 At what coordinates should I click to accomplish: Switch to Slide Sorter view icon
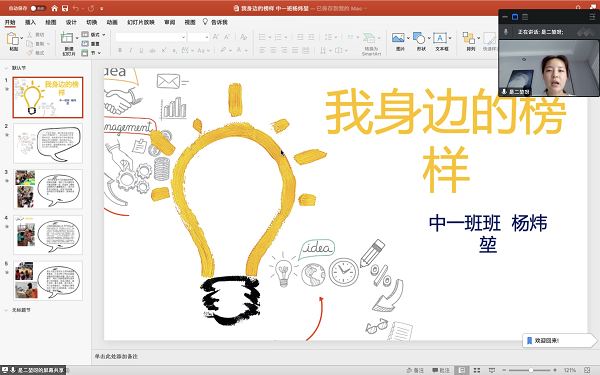[x=477, y=370]
